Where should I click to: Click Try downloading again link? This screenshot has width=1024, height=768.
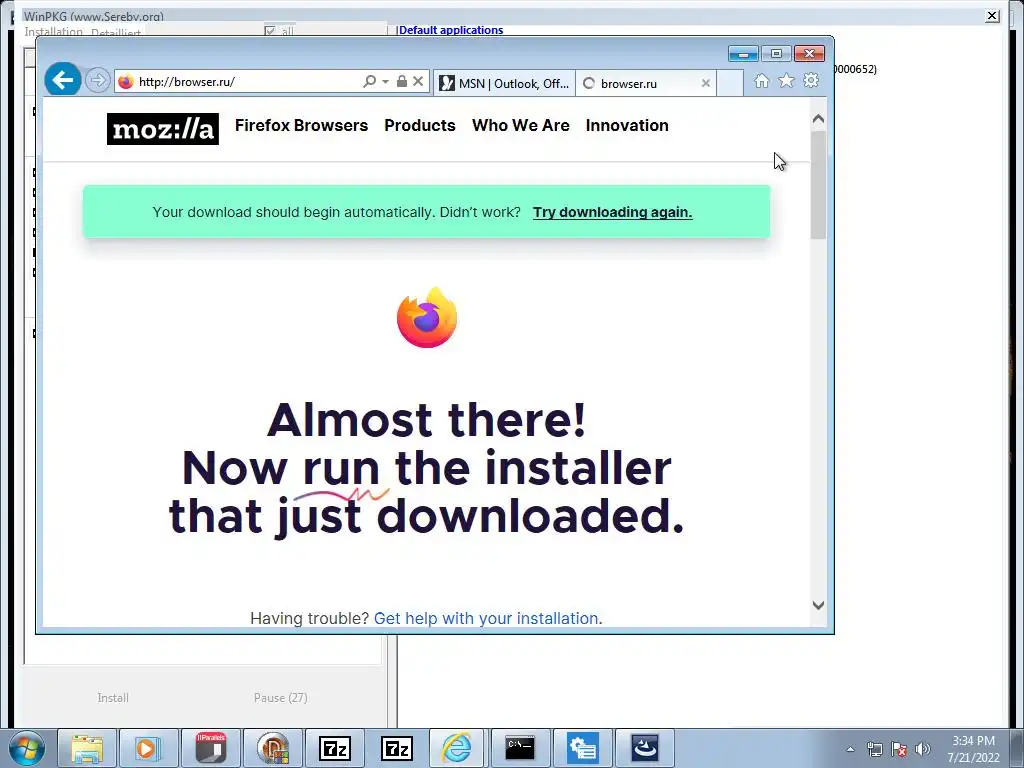pos(613,212)
